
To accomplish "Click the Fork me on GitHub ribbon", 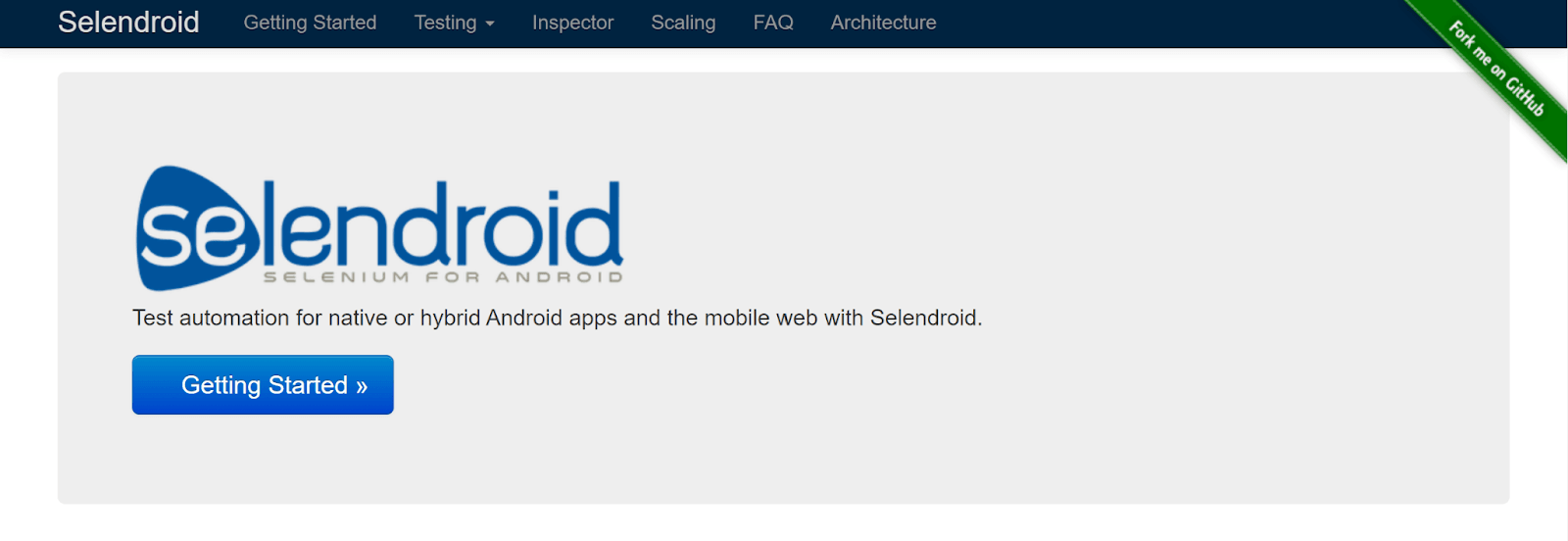I will point(1496,70).
